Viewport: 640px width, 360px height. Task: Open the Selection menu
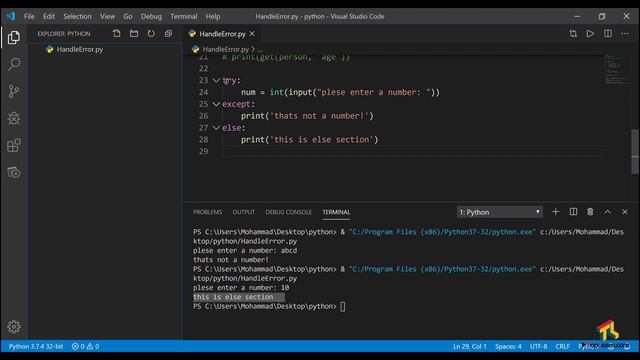(x=77, y=16)
